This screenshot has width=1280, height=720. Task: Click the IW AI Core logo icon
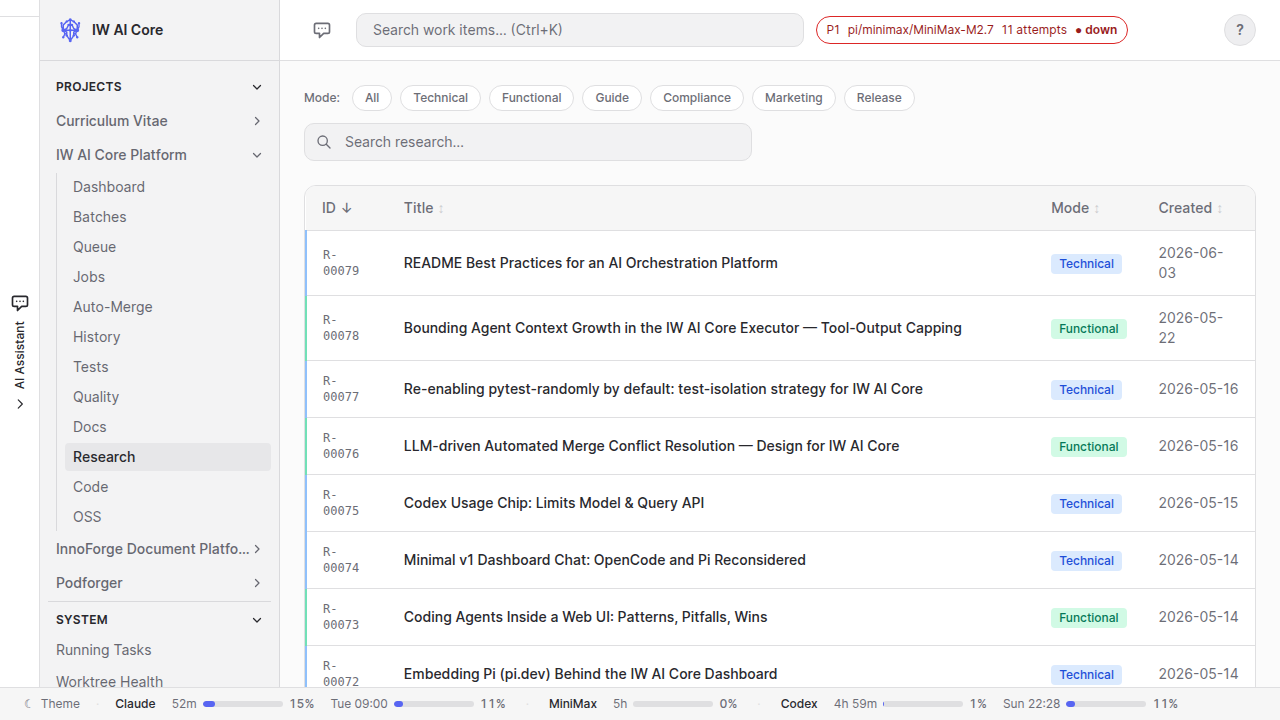pos(70,30)
